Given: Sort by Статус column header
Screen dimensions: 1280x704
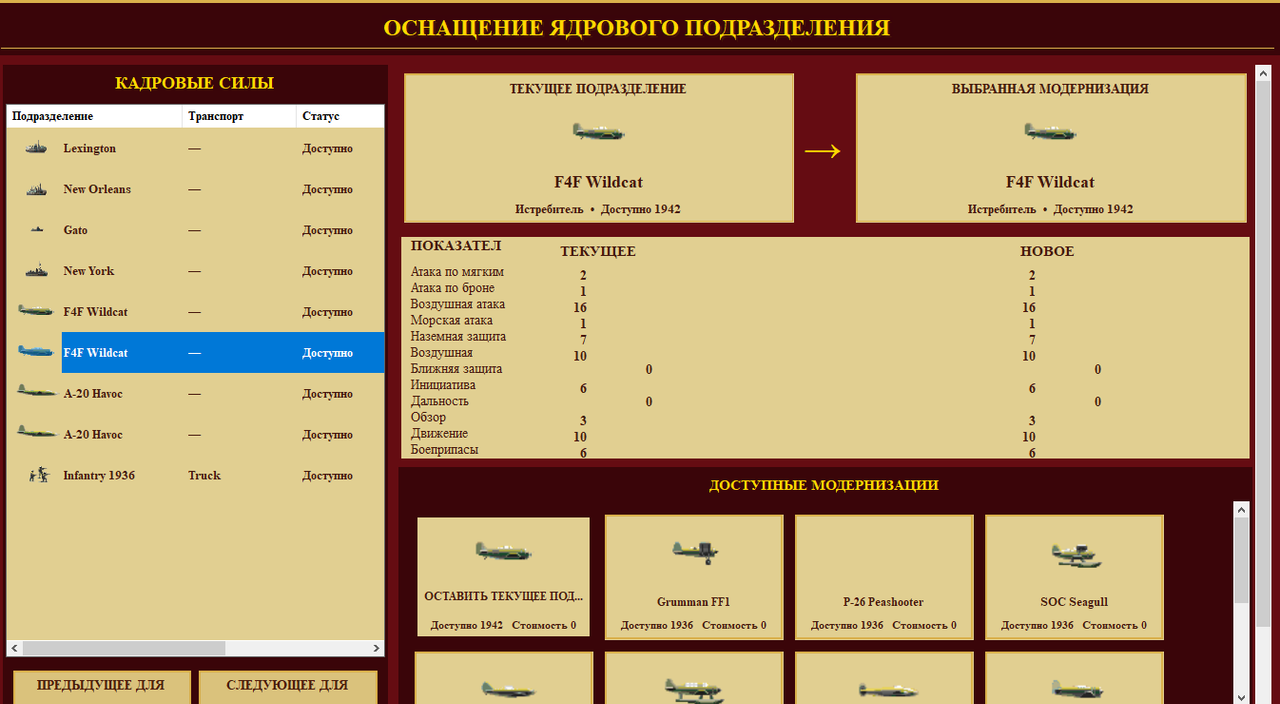Looking at the screenshot, I should coord(340,116).
